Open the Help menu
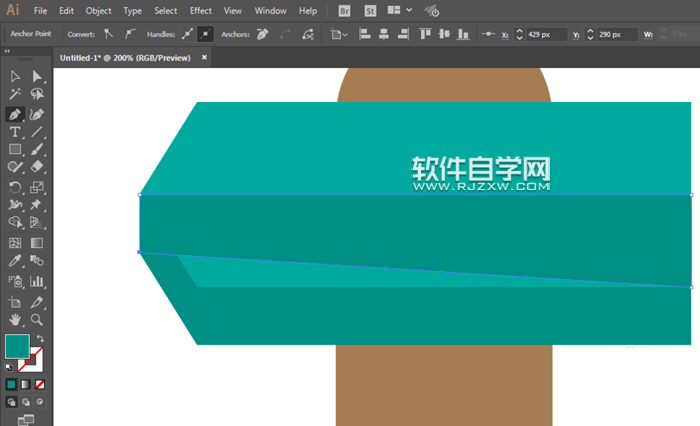The height and width of the screenshot is (426, 700). pyautogui.click(x=308, y=11)
